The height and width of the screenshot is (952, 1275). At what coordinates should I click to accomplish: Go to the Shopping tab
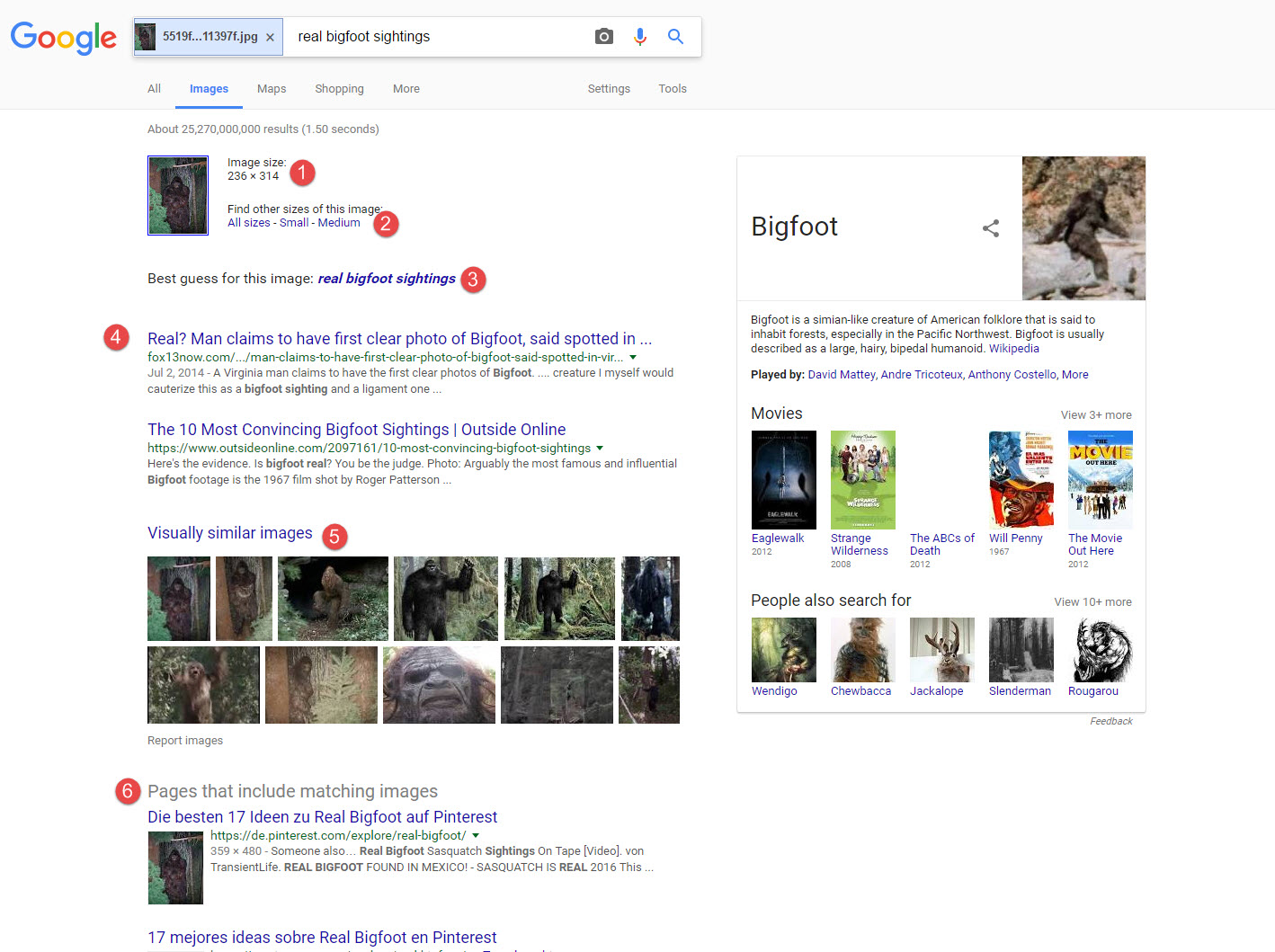[339, 89]
